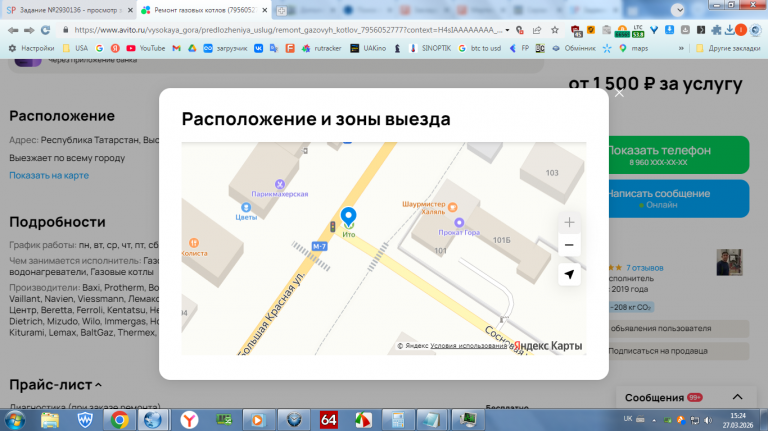The width and height of the screenshot is (768, 431).
Task: Bookmark this page with the star
Action: 554,30
